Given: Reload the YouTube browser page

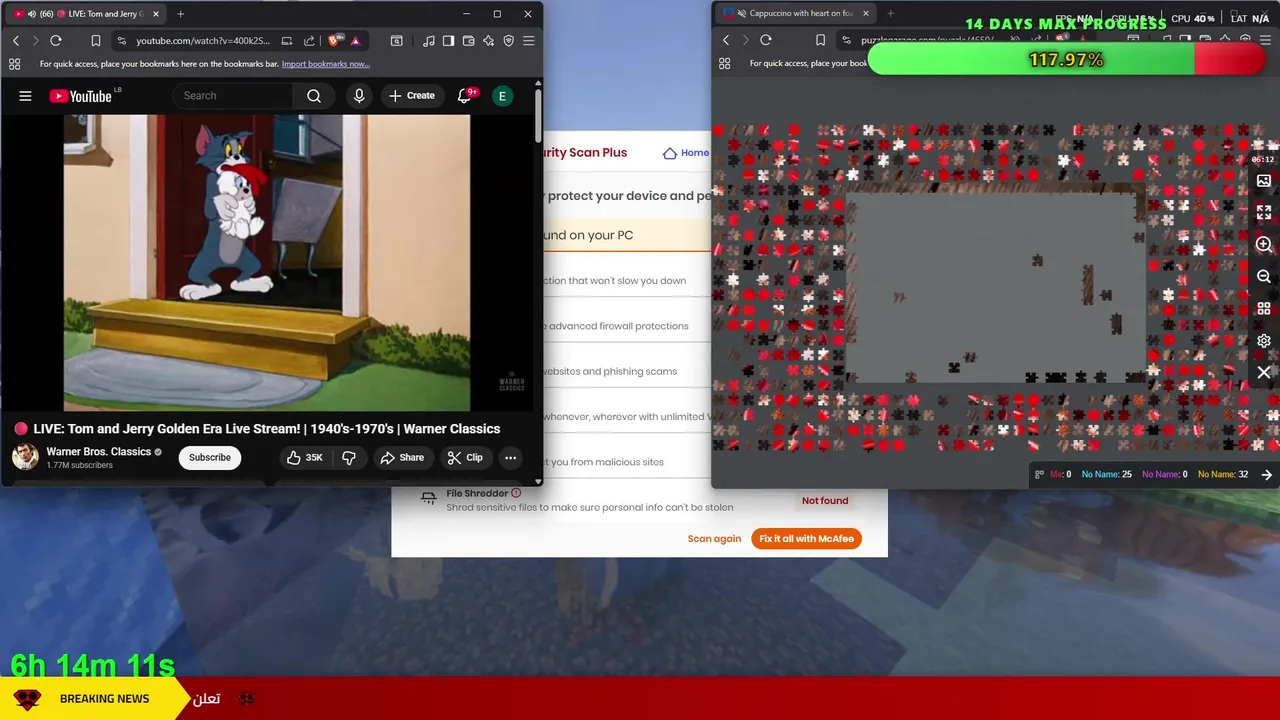Looking at the screenshot, I should tap(56, 41).
